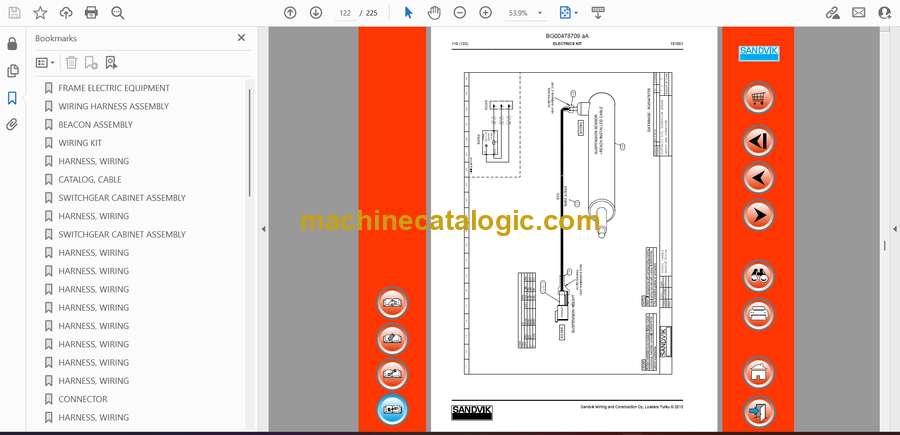Click the cloud upload icon

point(66,13)
